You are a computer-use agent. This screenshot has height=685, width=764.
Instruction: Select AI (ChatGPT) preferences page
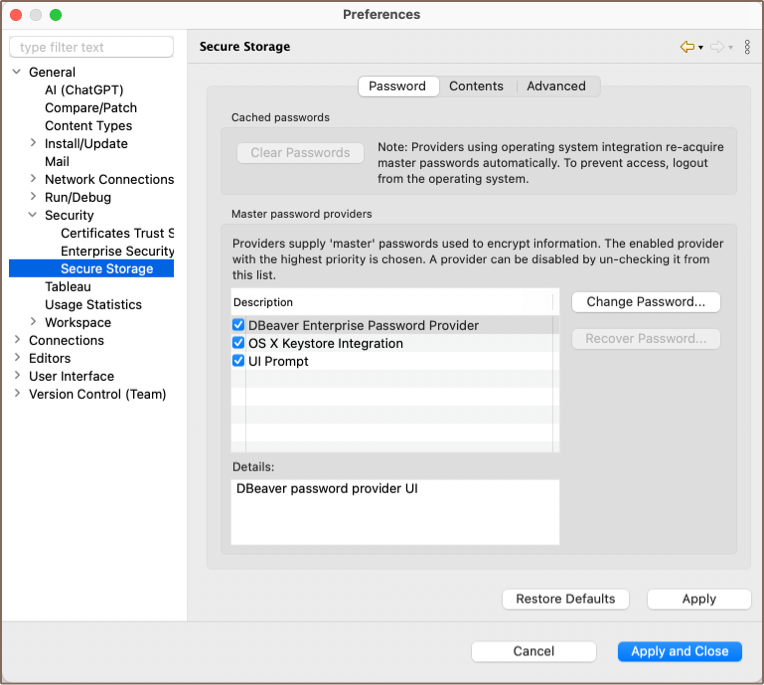point(84,90)
